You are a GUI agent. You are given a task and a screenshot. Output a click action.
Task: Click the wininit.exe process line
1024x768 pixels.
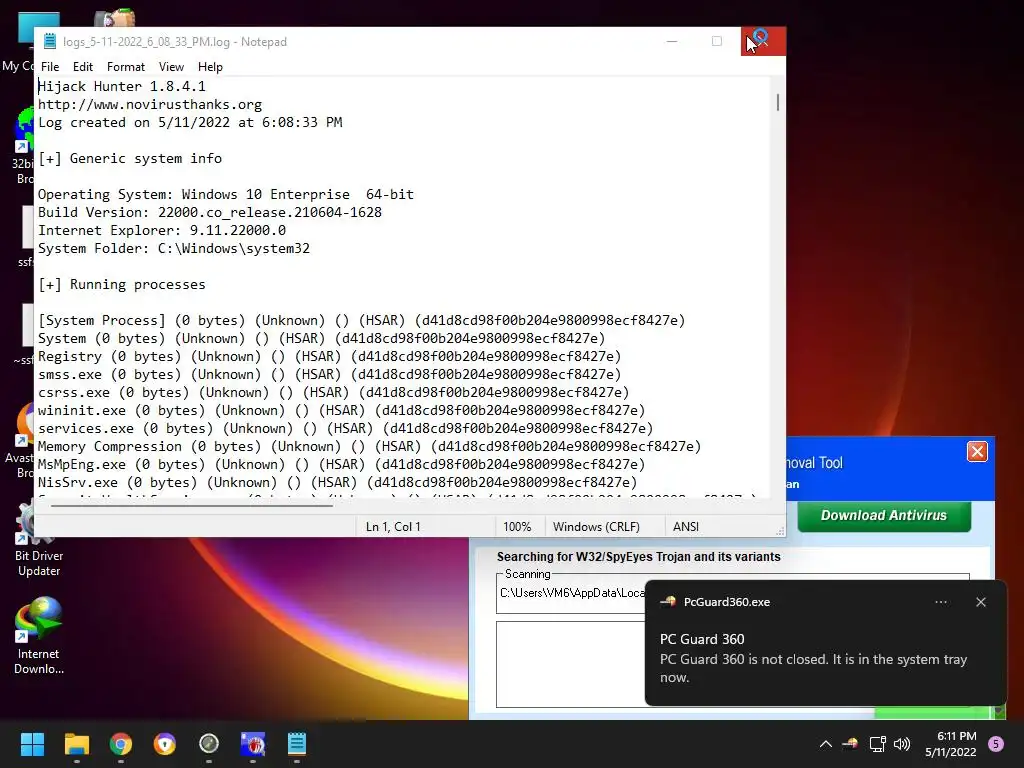point(341,411)
